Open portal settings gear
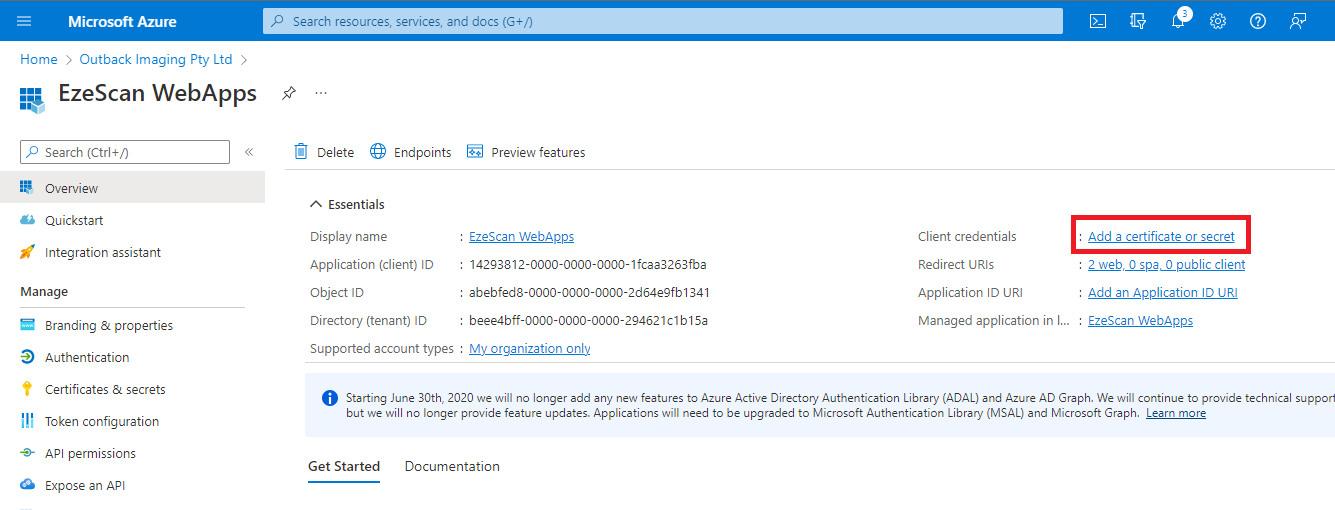This screenshot has height=510, width=1335. point(1217,21)
